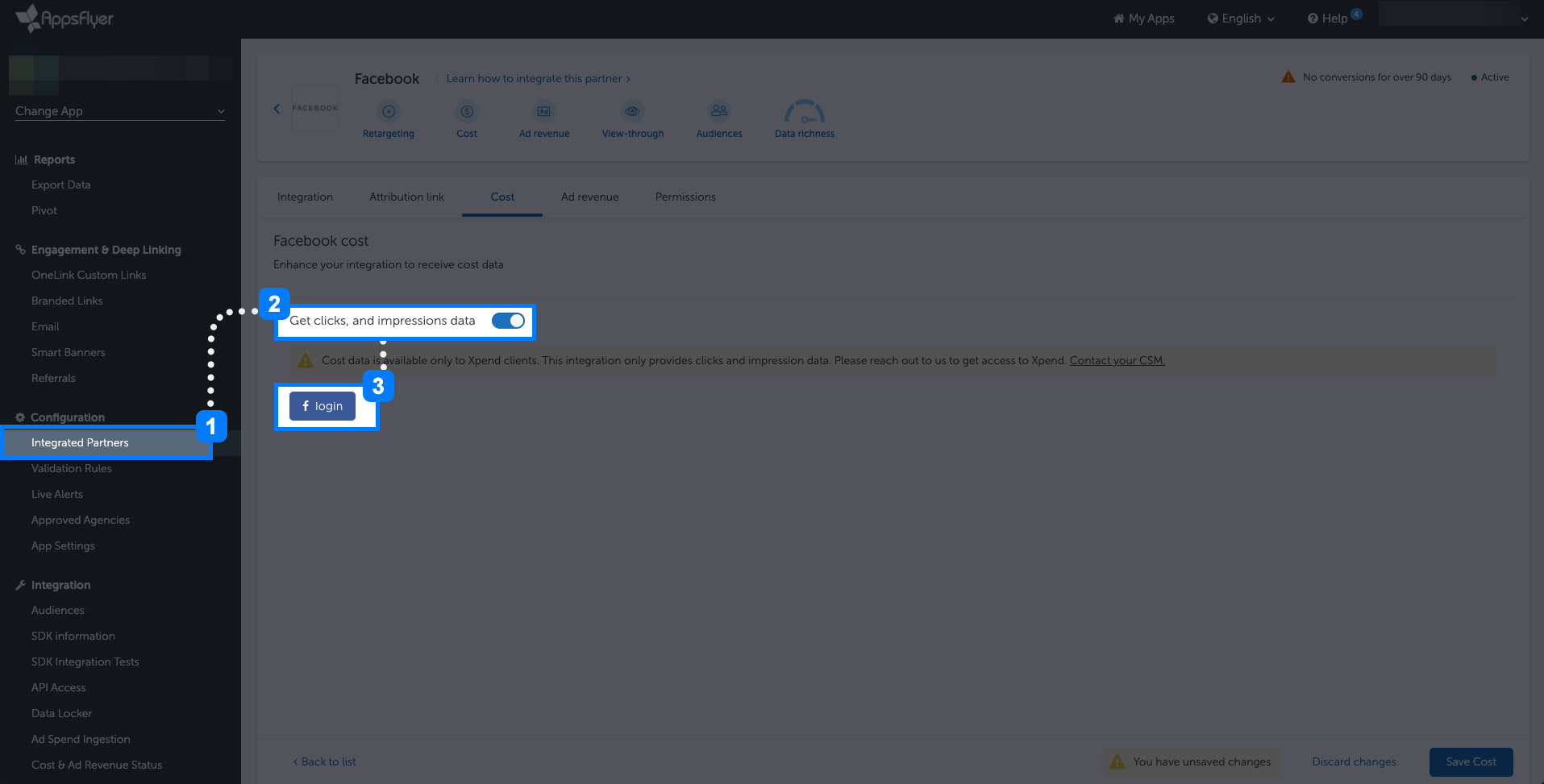Click Discard changes link
This screenshot has width=1544, height=784.
click(1354, 761)
